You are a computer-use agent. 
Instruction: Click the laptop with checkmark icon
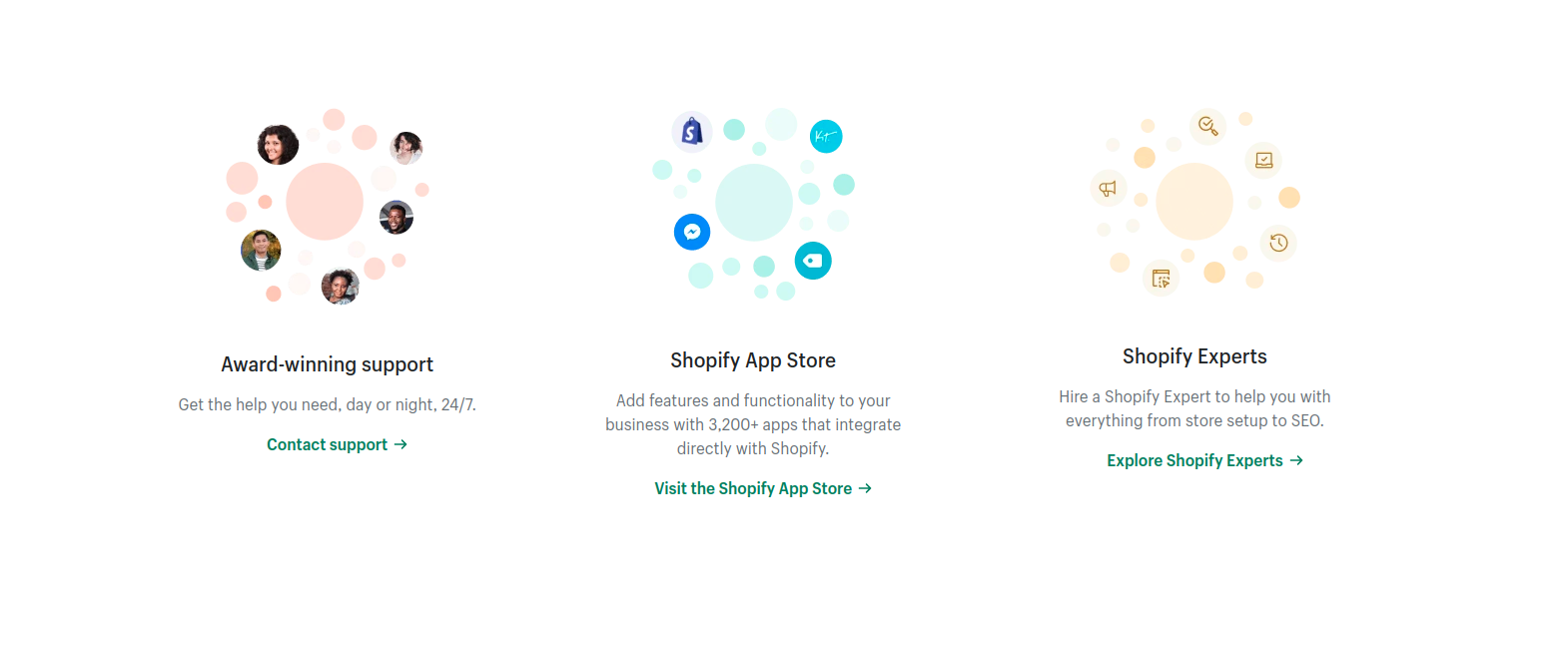point(1263,160)
